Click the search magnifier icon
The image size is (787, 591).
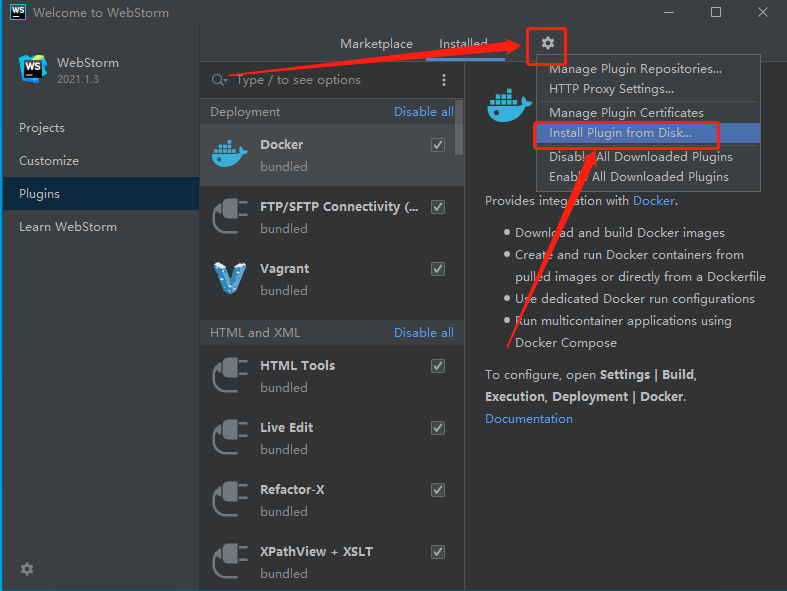tap(219, 80)
